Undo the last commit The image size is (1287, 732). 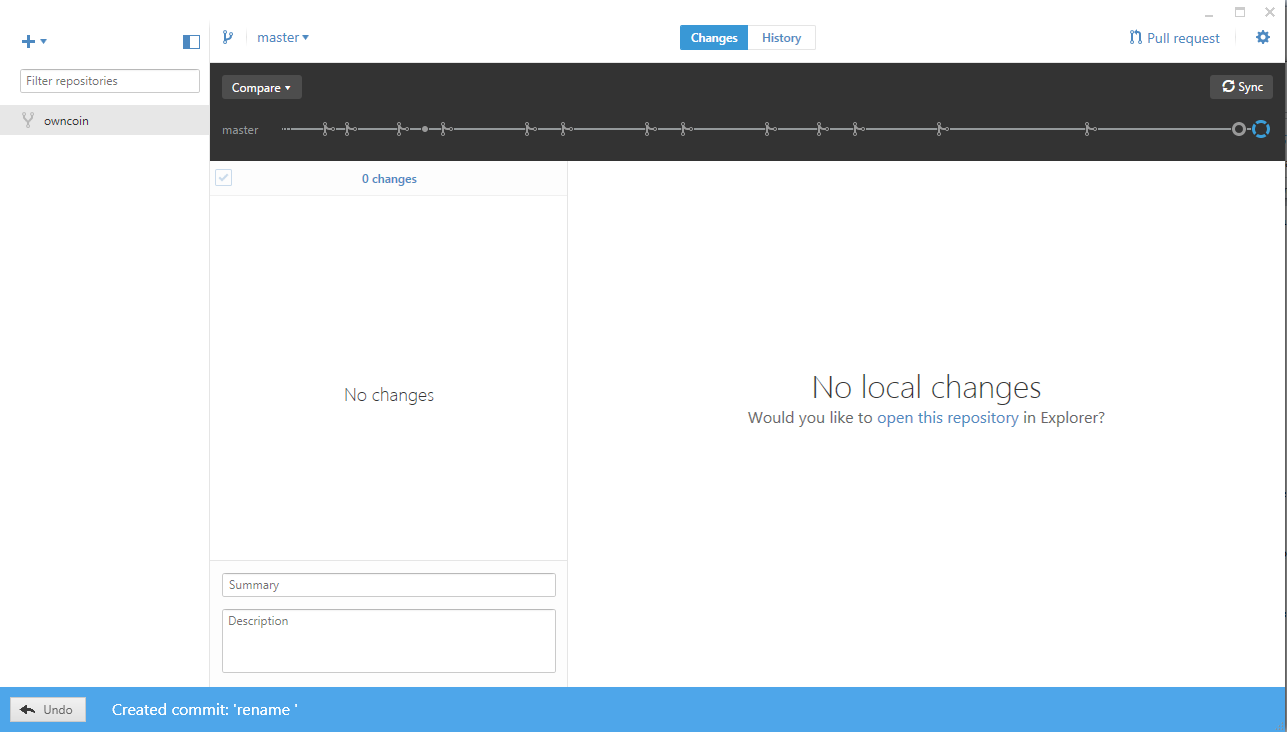click(48, 709)
